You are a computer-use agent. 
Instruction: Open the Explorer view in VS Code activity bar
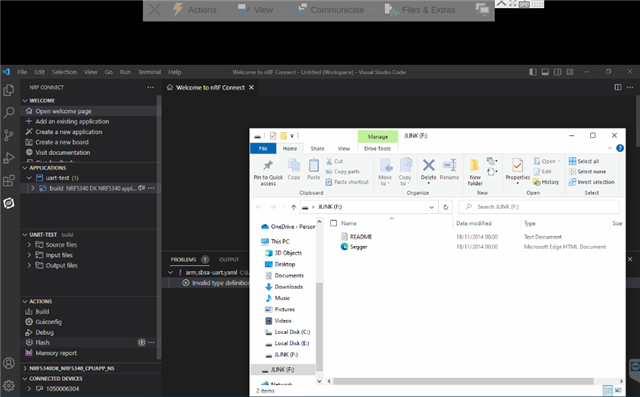tap(9, 90)
